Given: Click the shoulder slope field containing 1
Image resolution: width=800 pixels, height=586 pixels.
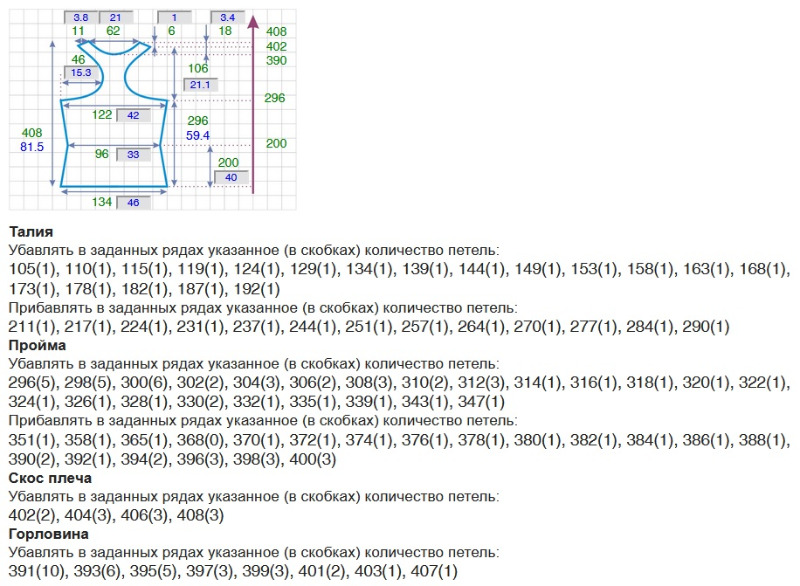Looking at the screenshot, I should (174, 17).
